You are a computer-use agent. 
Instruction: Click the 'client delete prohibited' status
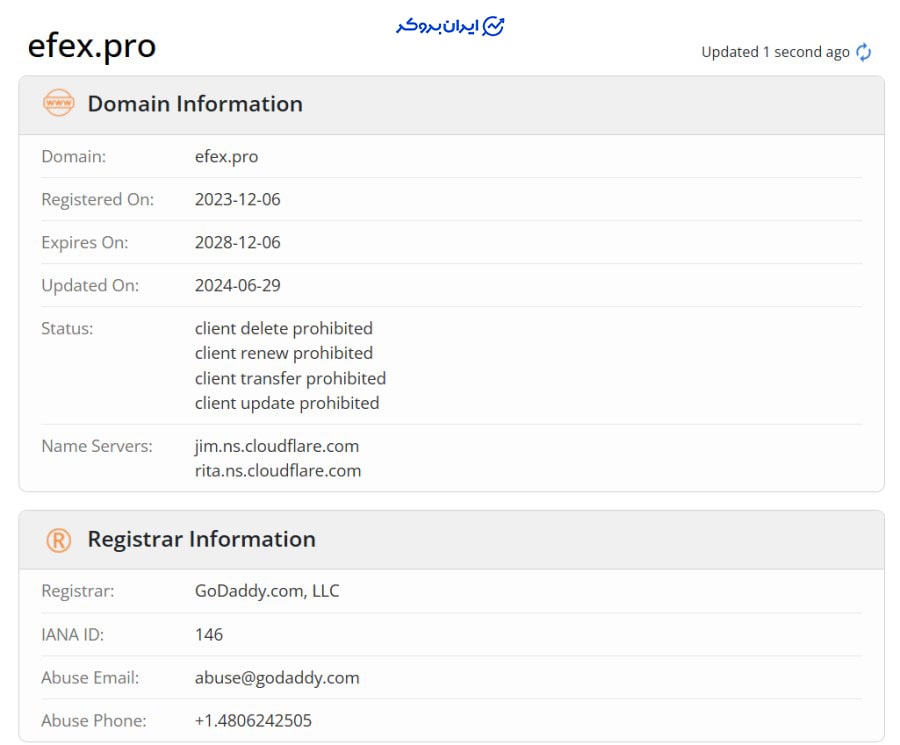point(283,328)
